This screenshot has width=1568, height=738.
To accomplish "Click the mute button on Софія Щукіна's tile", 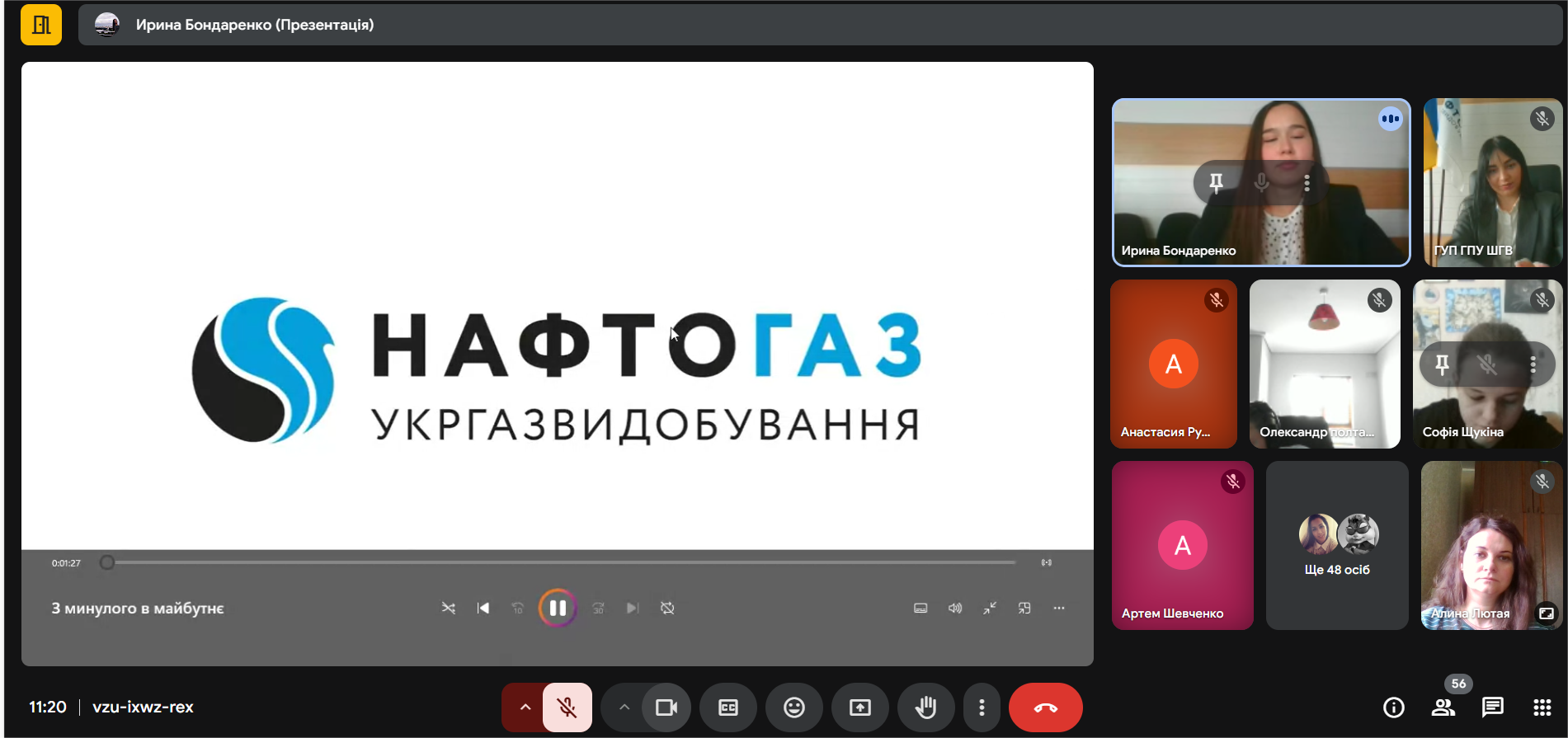I will point(1487,364).
